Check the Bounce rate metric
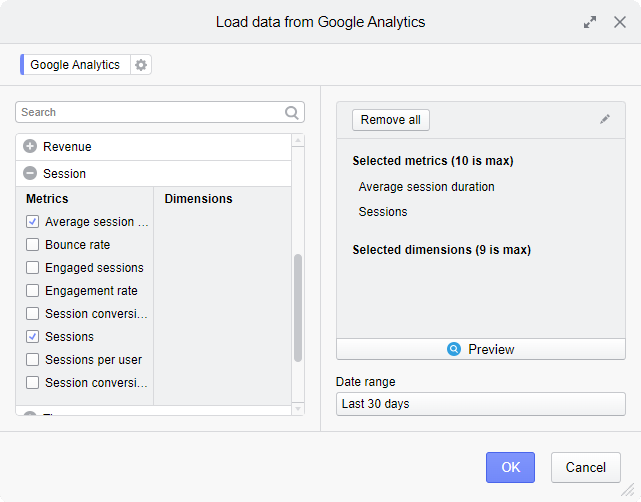 tap(33, 244)
